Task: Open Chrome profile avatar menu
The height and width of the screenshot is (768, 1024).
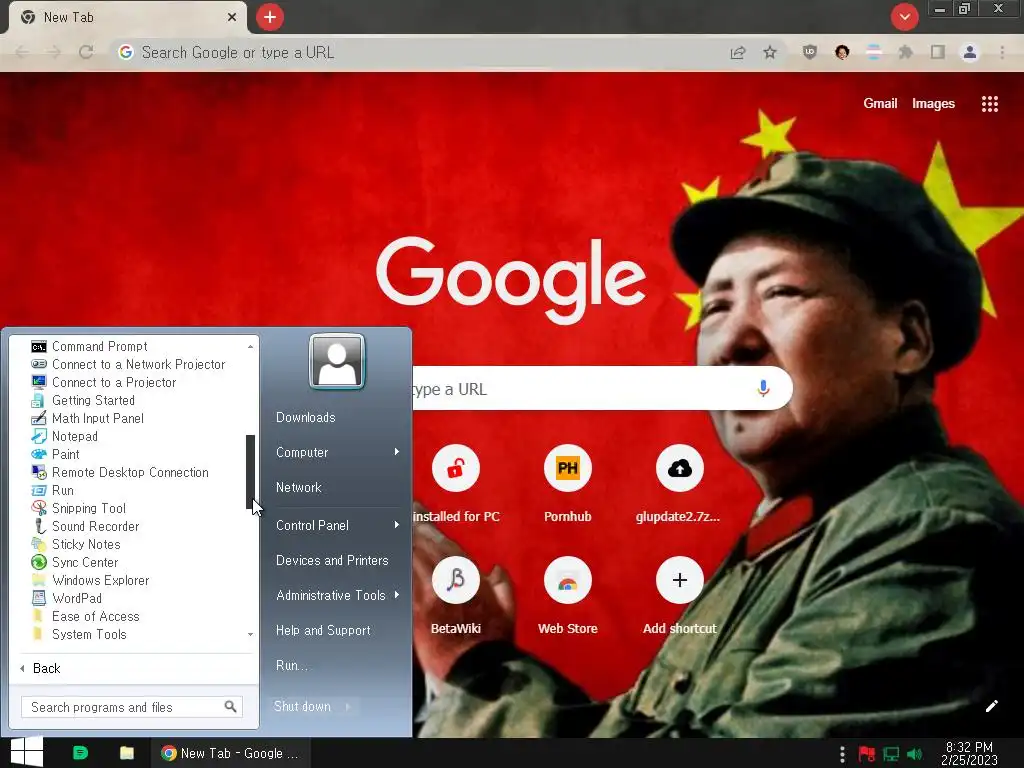Action: coord(970,52)
